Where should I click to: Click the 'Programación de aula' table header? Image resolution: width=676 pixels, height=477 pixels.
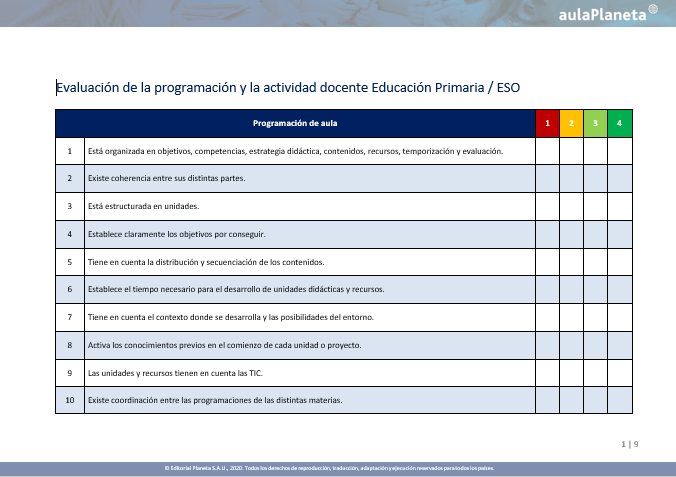pos(295,123)
